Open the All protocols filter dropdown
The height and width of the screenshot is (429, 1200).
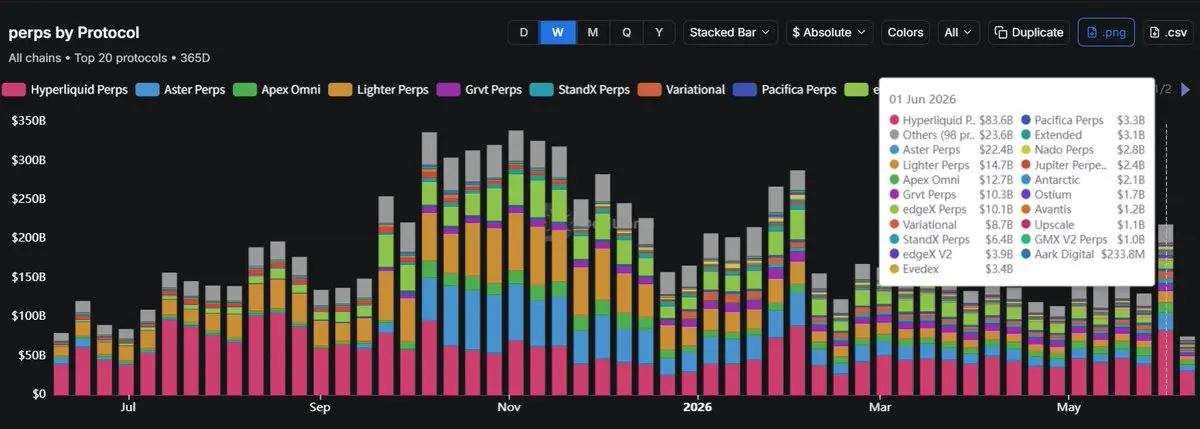tap(959, 32)
